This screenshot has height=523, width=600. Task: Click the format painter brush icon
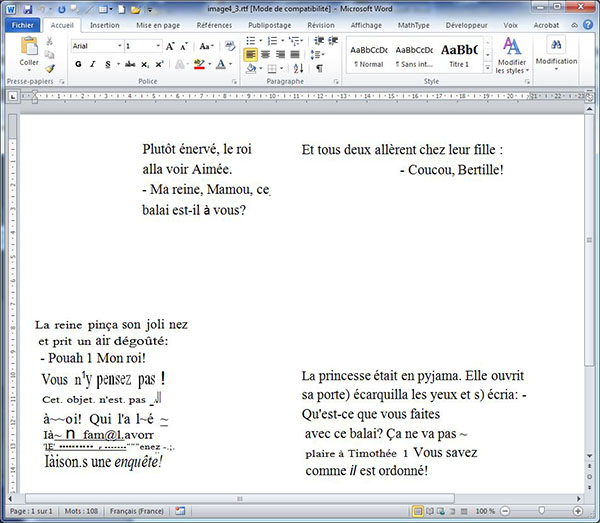pos(51,68)
